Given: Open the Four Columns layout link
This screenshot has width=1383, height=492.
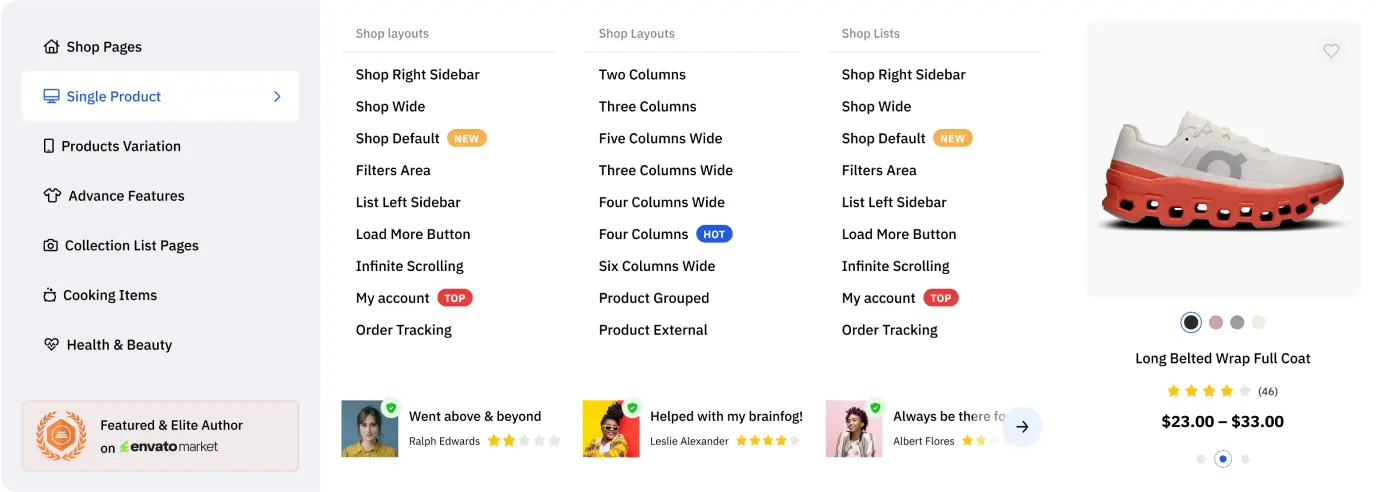Looking at the screenshot, I should 643,234.
